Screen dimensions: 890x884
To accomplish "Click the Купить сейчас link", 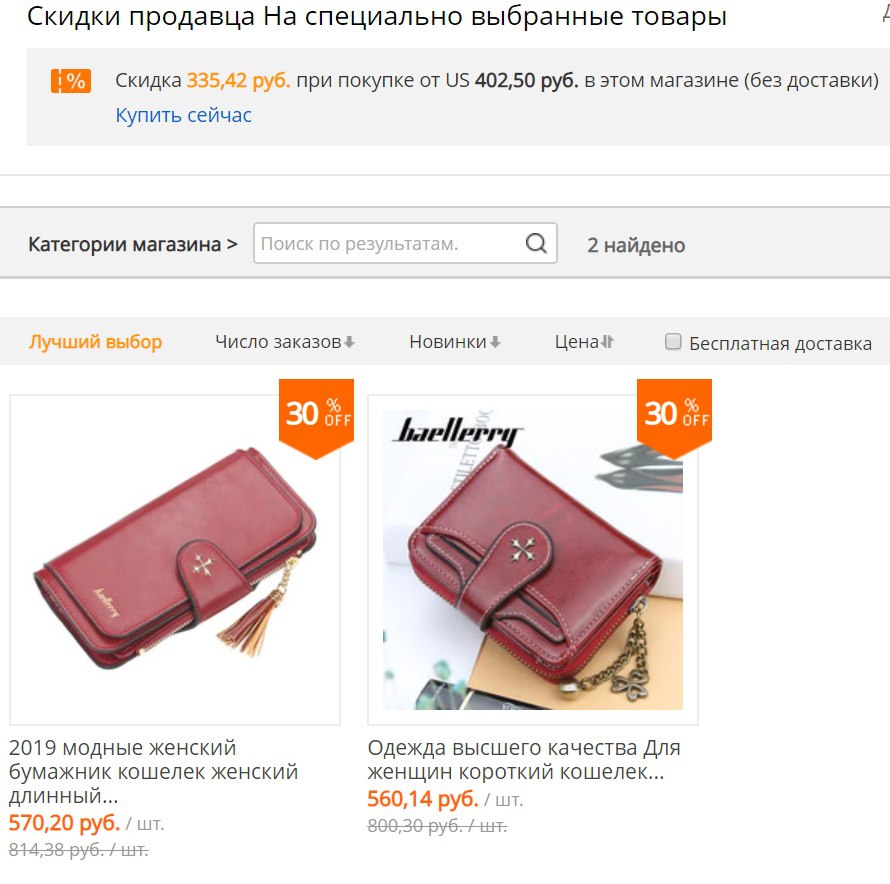I will (183, 115).
